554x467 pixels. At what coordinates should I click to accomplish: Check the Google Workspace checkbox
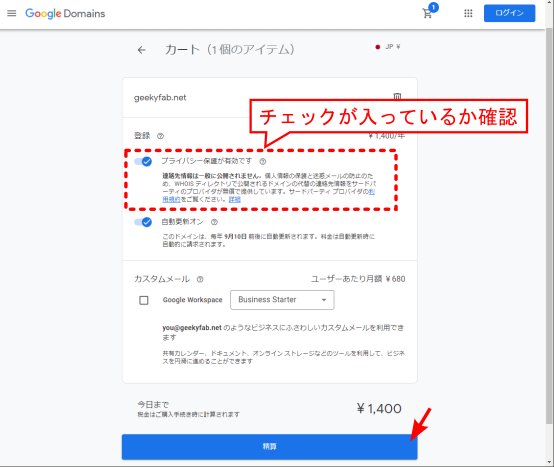pos(144,300)
